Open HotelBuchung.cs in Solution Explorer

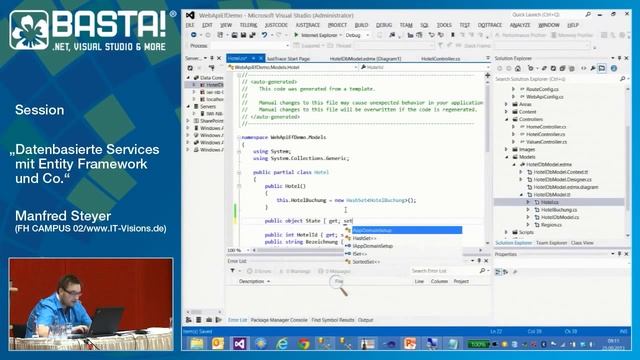pos(559,210)
